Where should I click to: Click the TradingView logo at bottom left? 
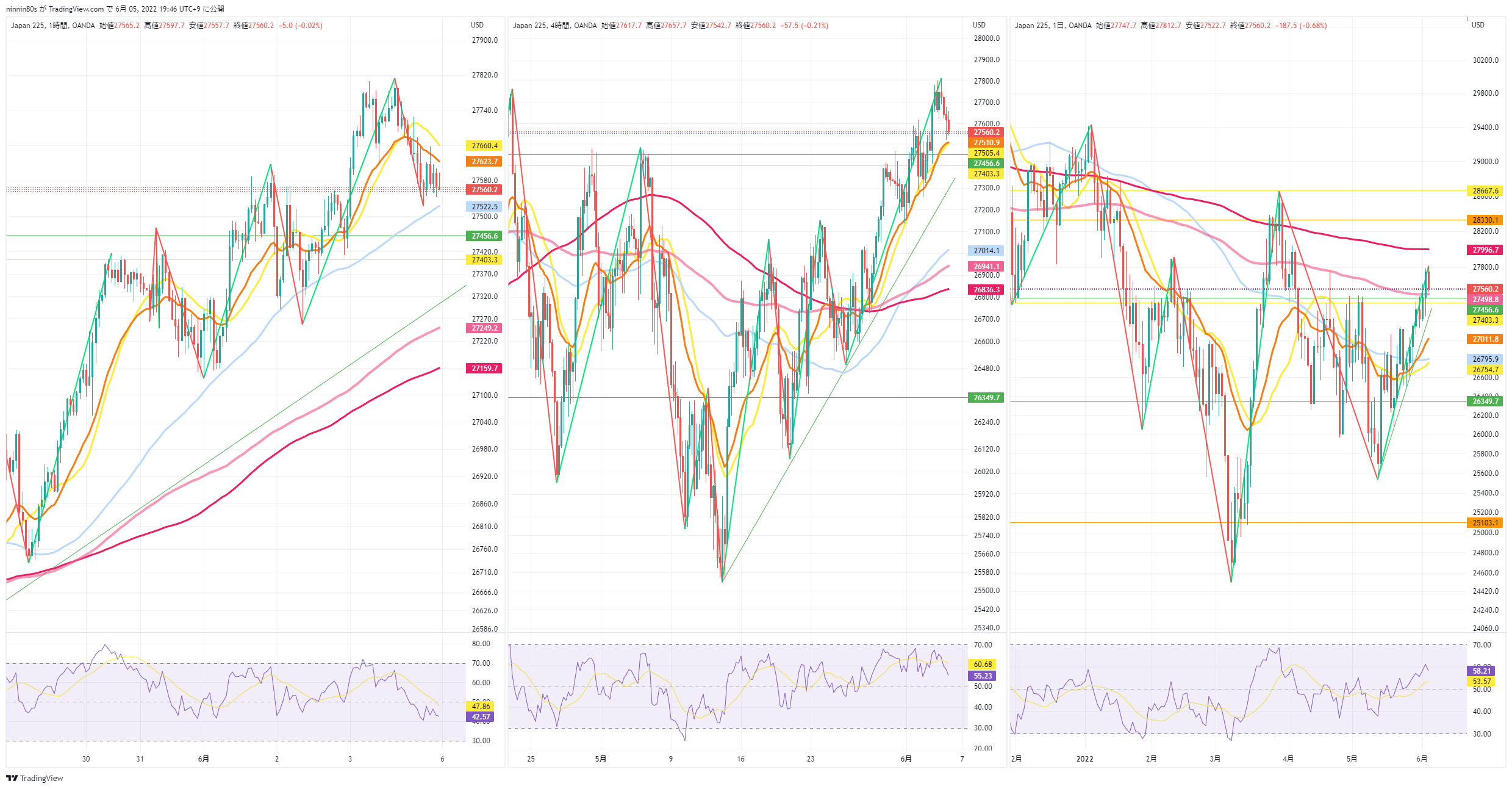coord(35,778)
